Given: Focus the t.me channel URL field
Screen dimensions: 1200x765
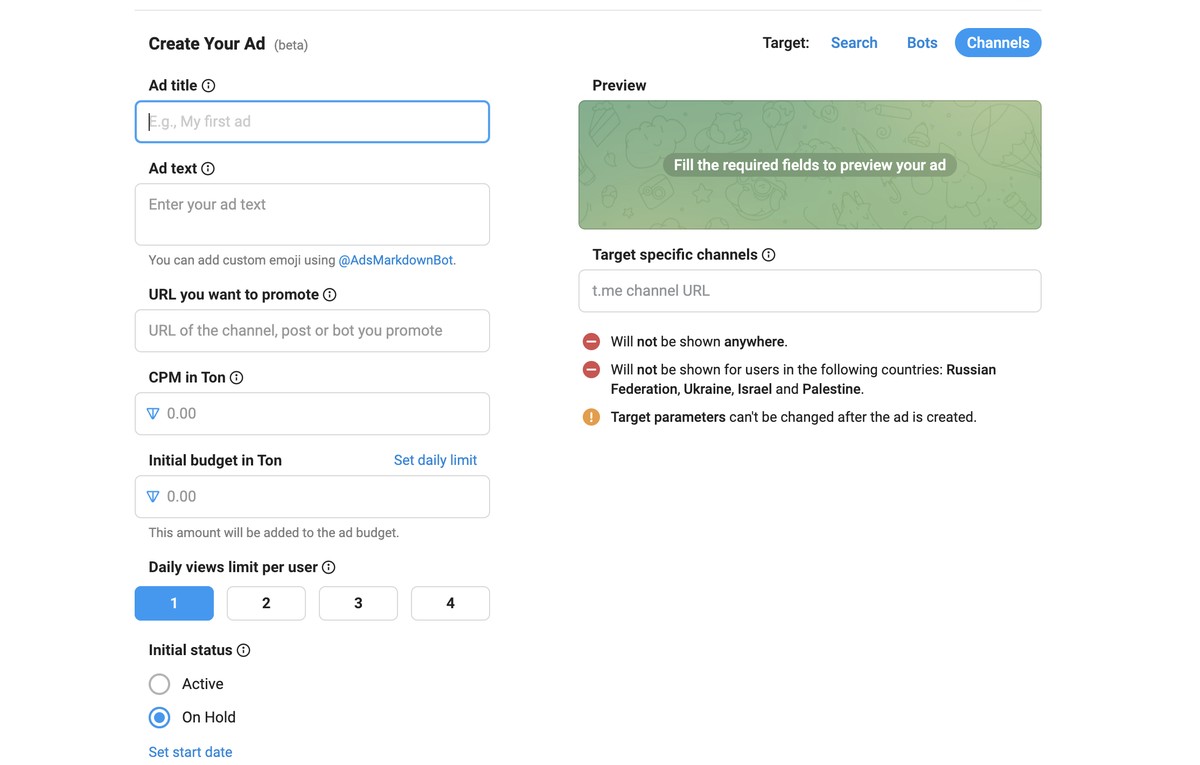Looking at the screenshot, I should point(810,291).
